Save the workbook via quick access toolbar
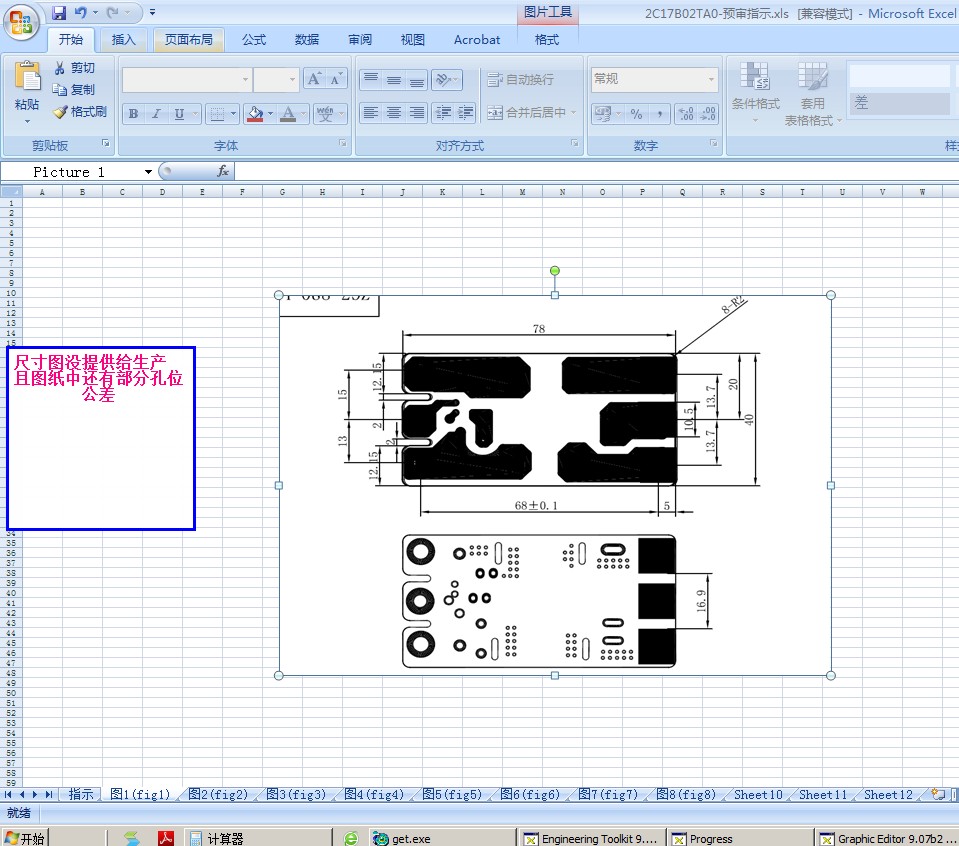Screen dimensions: 959x846 coord(58,12)
